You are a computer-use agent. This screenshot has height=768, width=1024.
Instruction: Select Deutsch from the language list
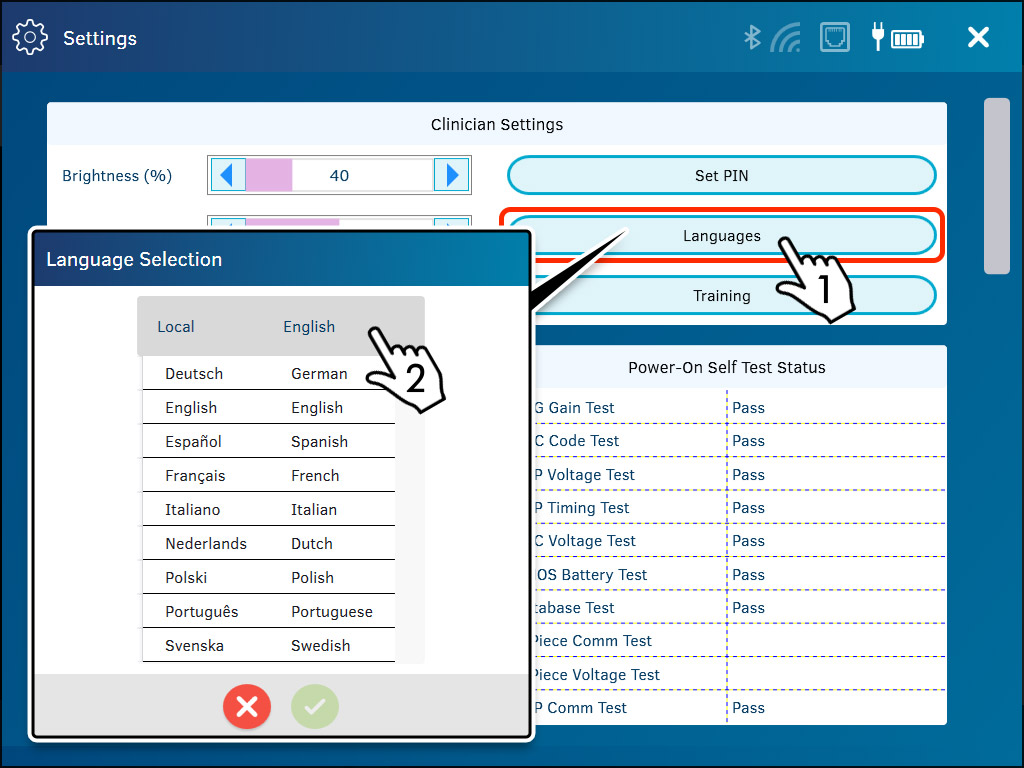[268, 374]
